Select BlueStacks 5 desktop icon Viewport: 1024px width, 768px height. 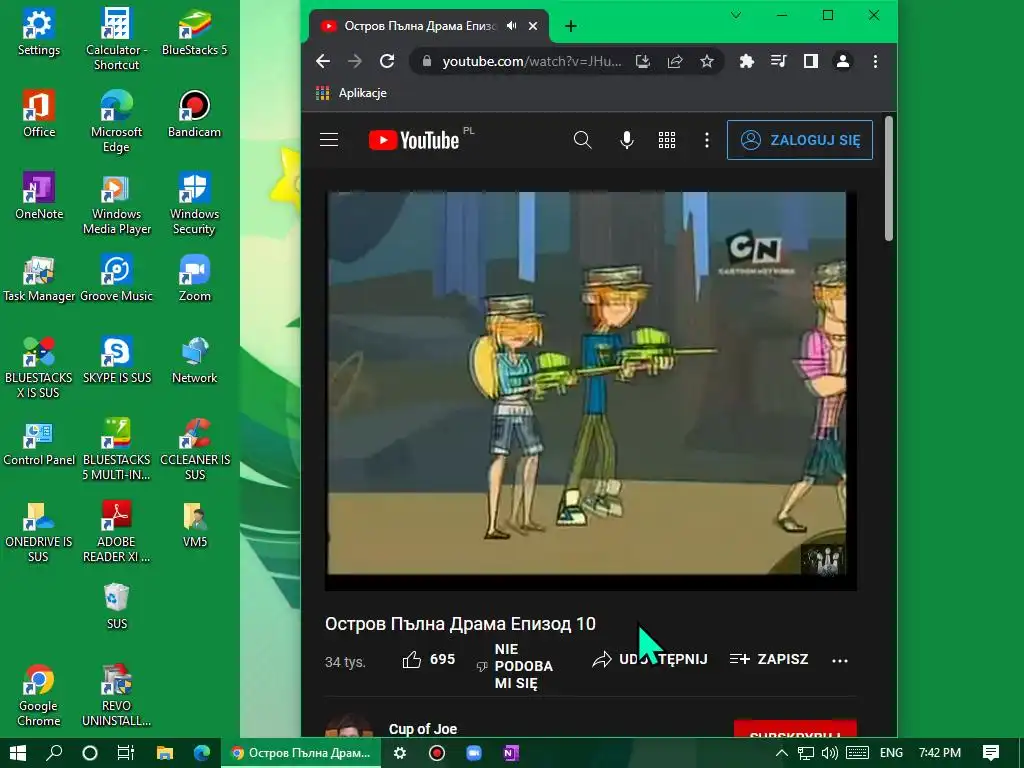tap(194, 32)
